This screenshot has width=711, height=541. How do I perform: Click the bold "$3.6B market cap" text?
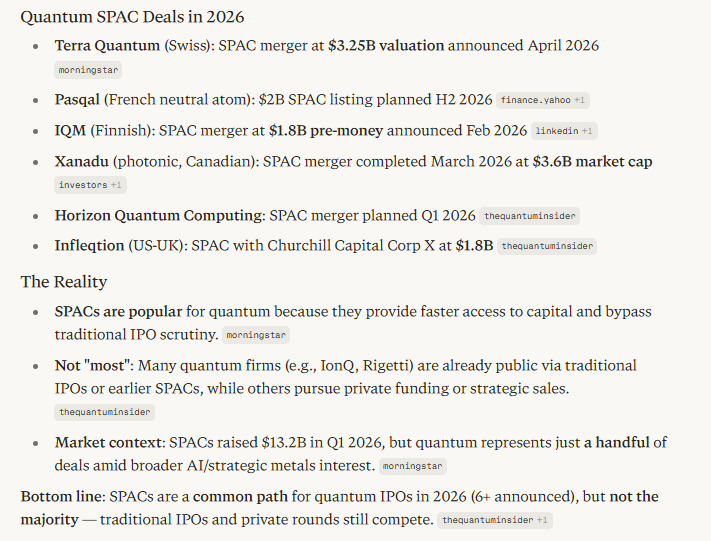(x=592, y=161)
